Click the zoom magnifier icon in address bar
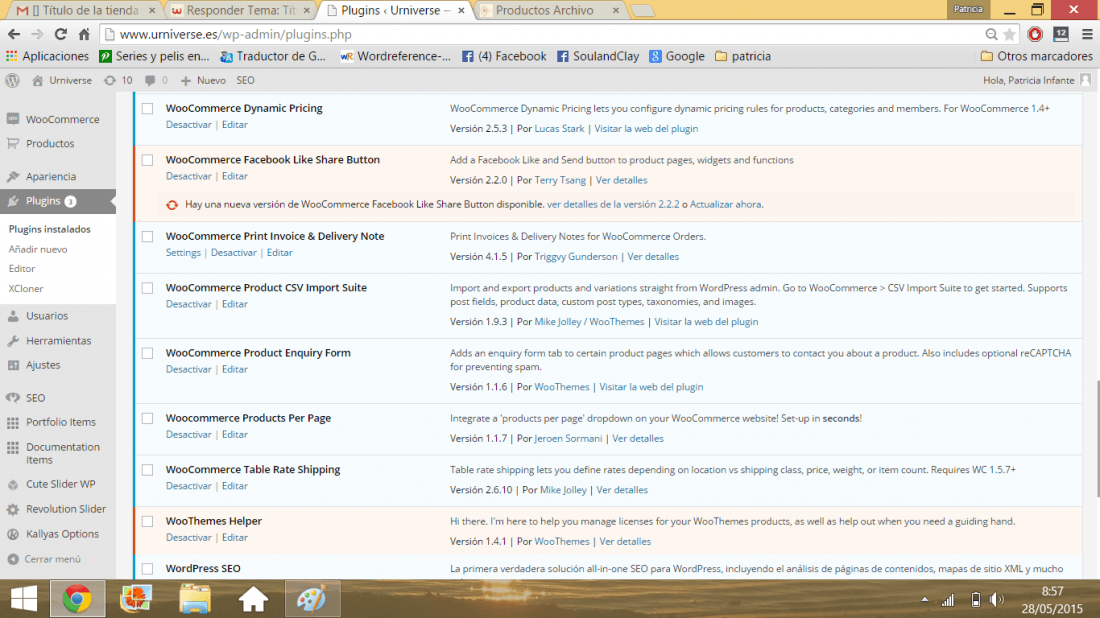The image size is (1100, 618). click(x=991, y=34)
